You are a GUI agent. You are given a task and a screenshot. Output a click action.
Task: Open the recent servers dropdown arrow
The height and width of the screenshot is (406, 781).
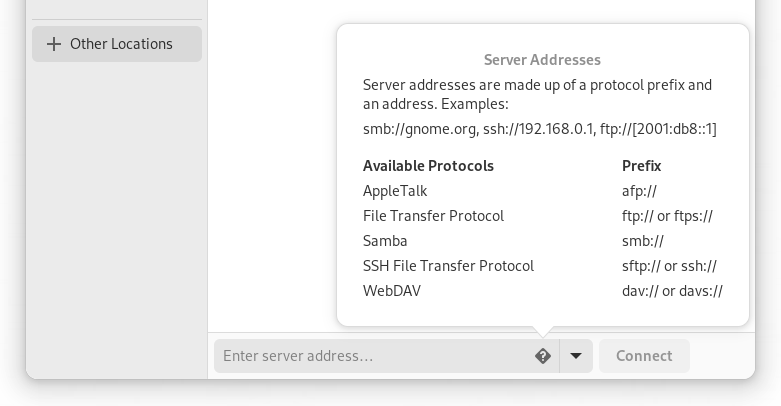(576, 356)
